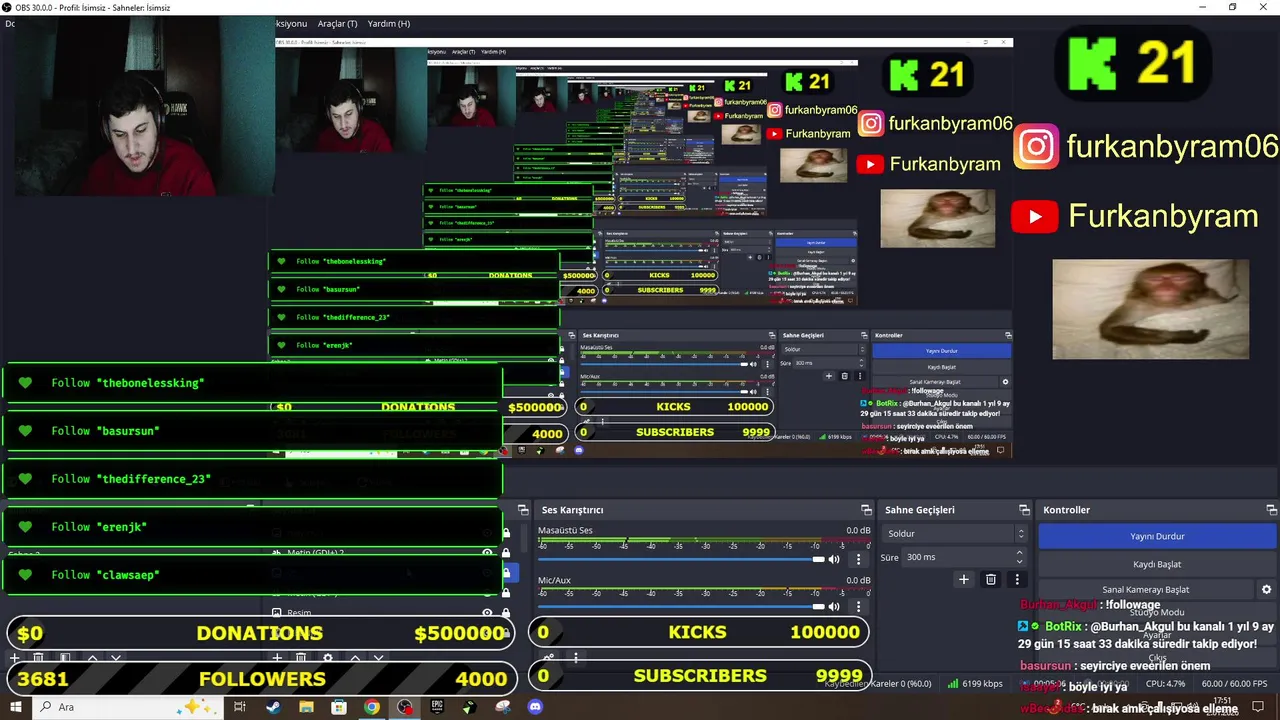Click the Çıkış exit button
The height and width of the screenshot is (720, 1280).
(x=1157, y=657)
